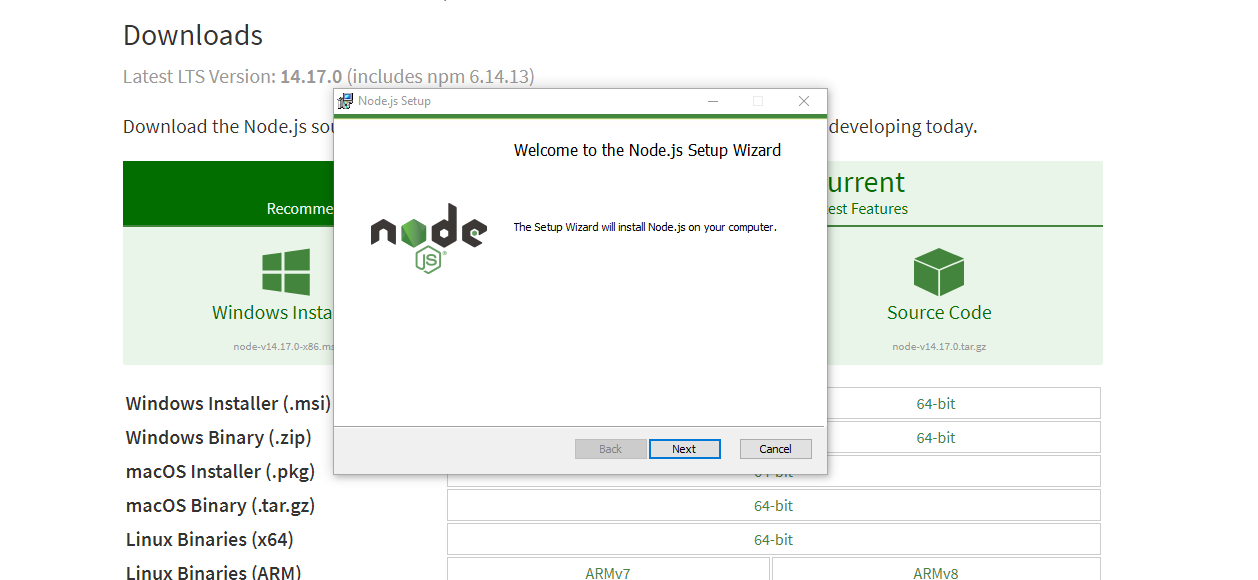Click the macOS Installer (.pkg) row label
This screenshot has height=580, width=1258.
pyautogui.click(x=220, y=472)
